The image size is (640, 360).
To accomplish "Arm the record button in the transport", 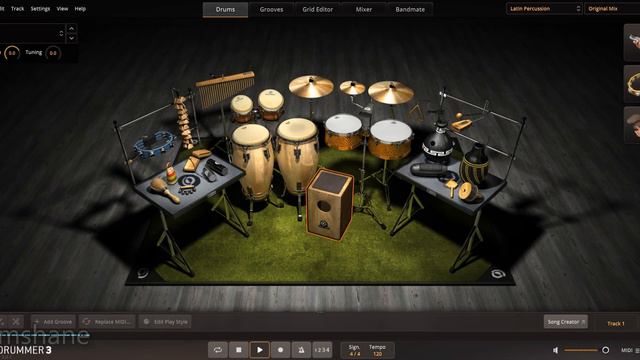I will pyautogui.click(x=280, y=350).
